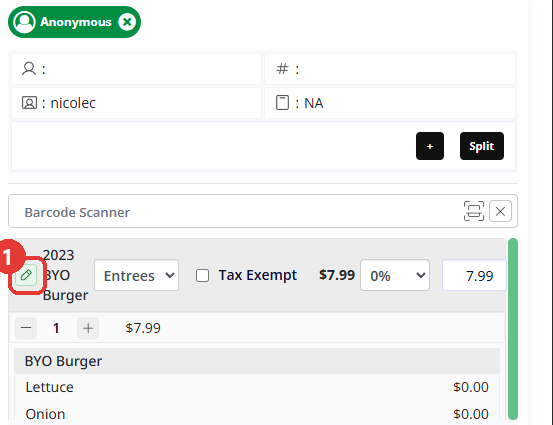Click the order number hash field
Image resolution: width=553 pixels, height=425 pixels.
click(390, 69)
